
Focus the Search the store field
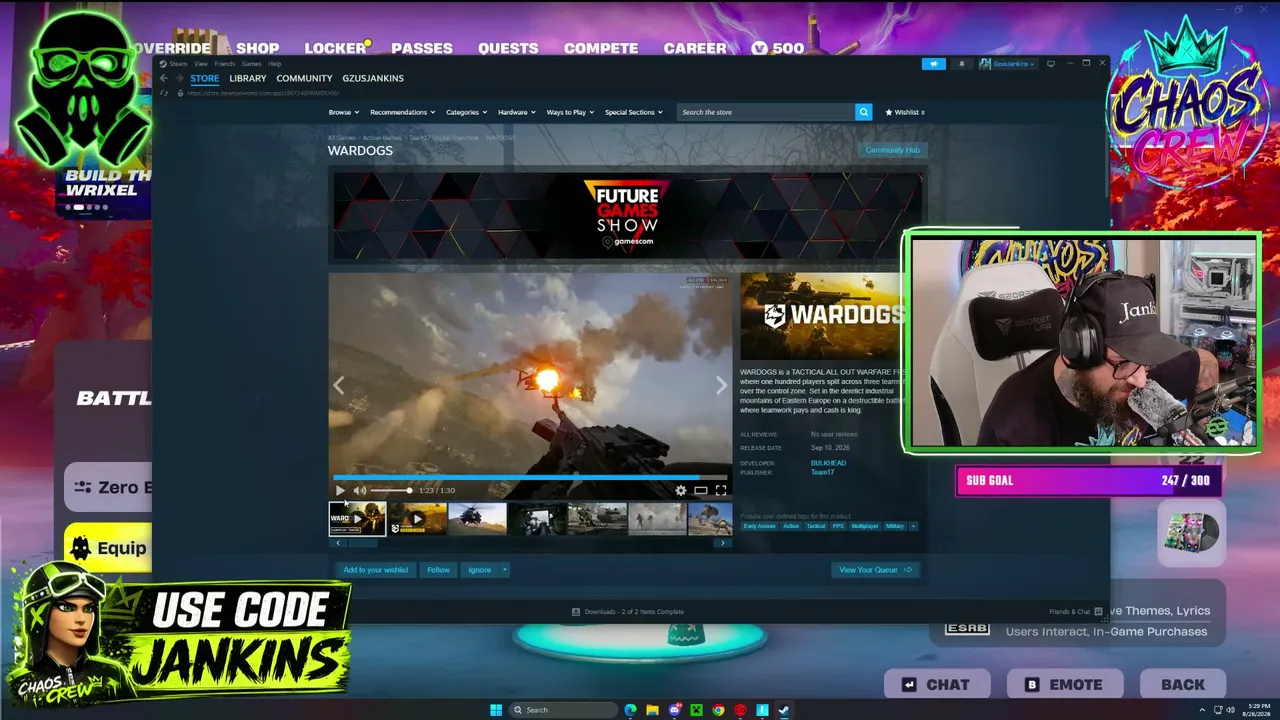coord(766,112)
